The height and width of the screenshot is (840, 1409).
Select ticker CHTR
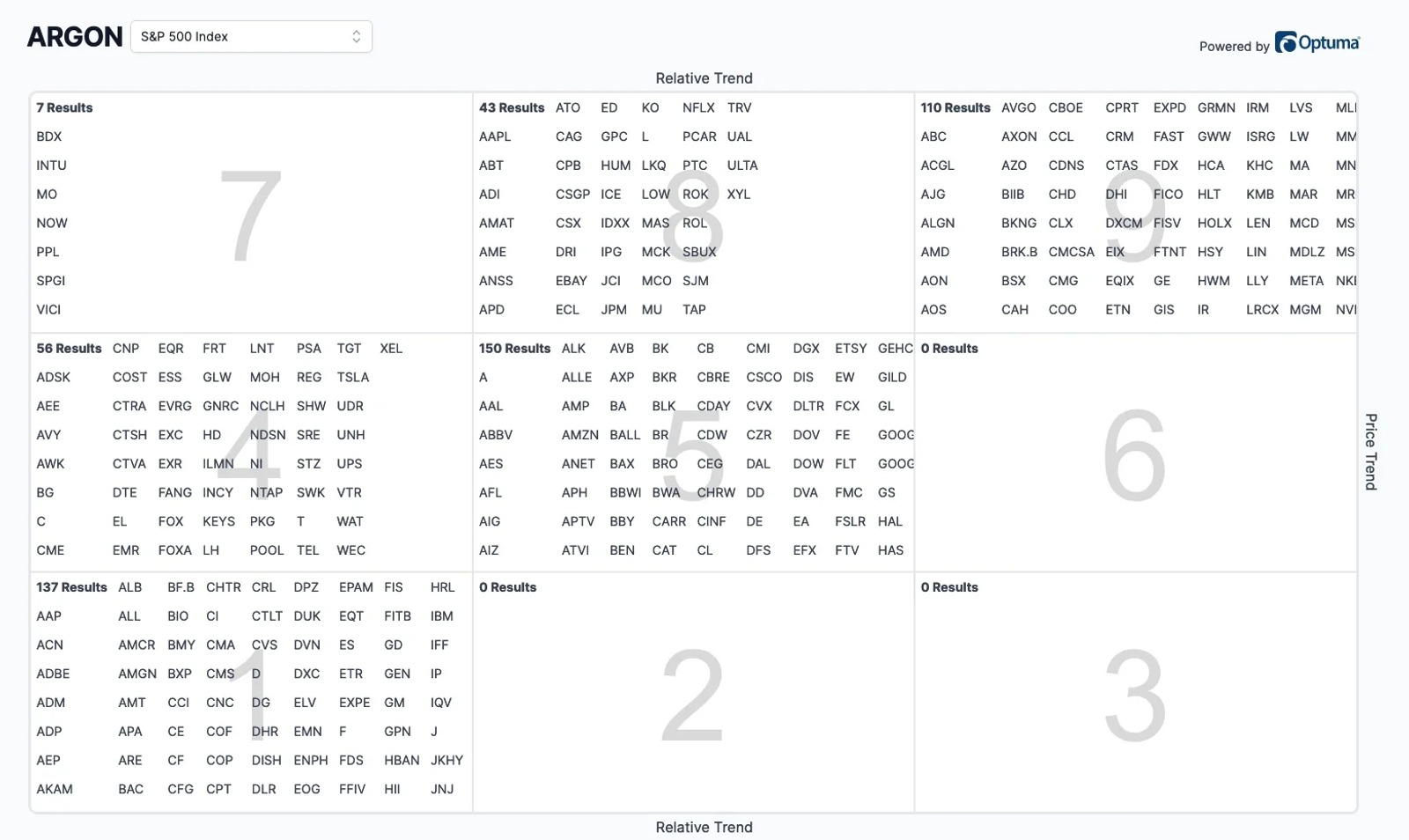click(x=224, y=587)
